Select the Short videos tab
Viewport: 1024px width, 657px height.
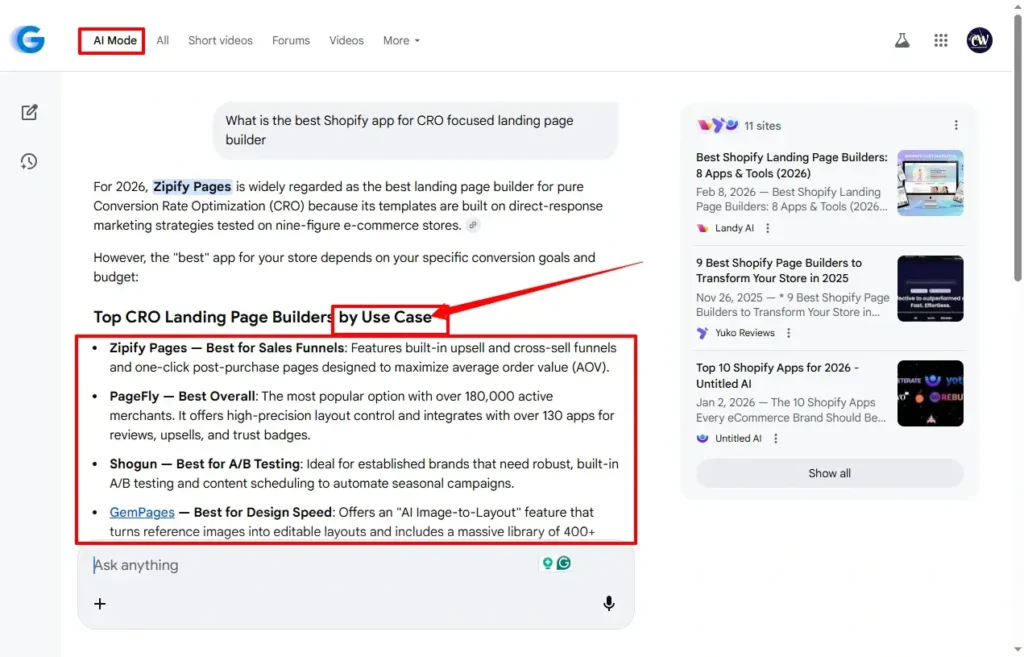(x=220, y=40)
